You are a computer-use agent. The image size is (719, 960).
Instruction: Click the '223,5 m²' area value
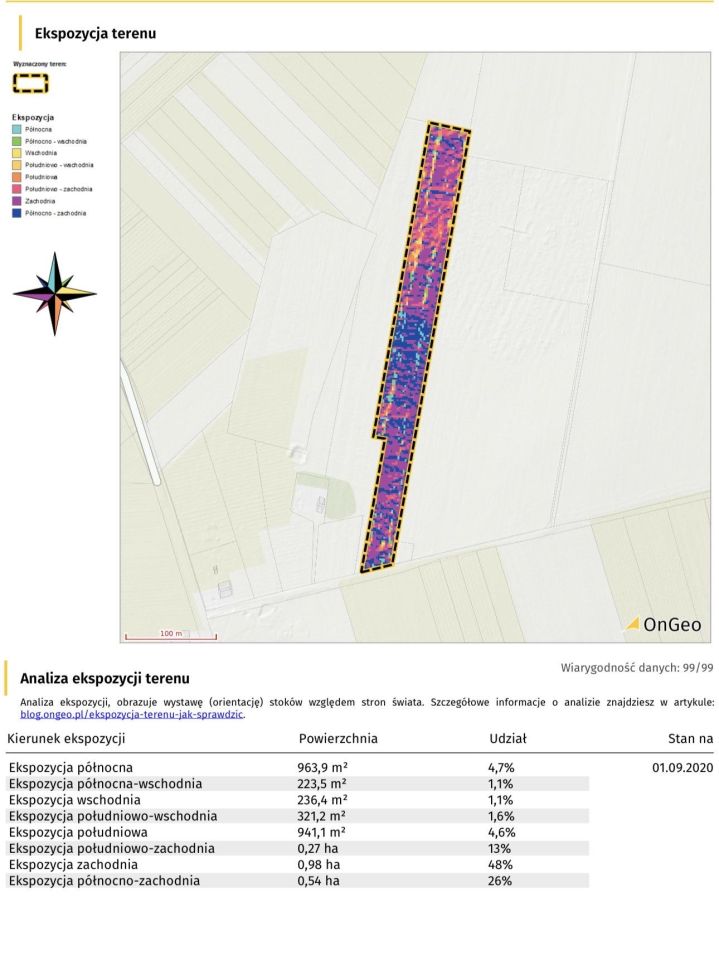tap(323, 784)
